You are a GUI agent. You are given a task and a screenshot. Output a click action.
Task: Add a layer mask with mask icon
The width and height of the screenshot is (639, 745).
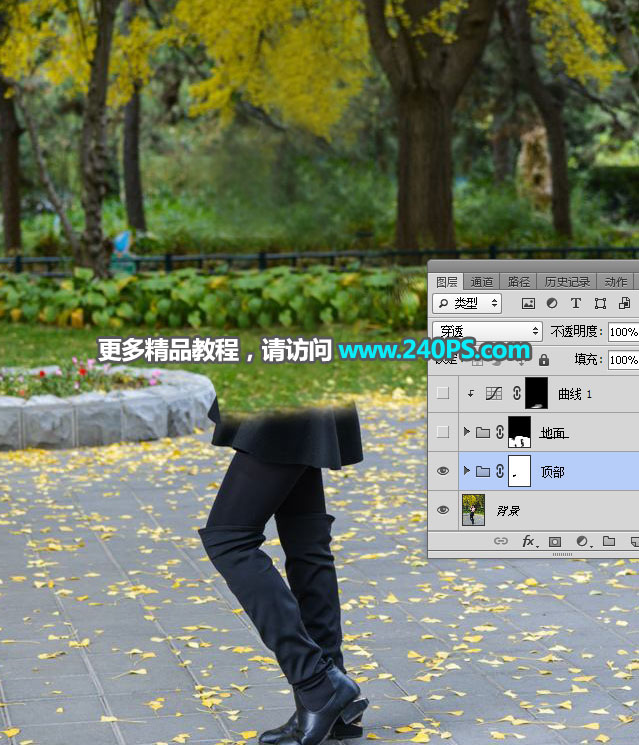(555, 542)
